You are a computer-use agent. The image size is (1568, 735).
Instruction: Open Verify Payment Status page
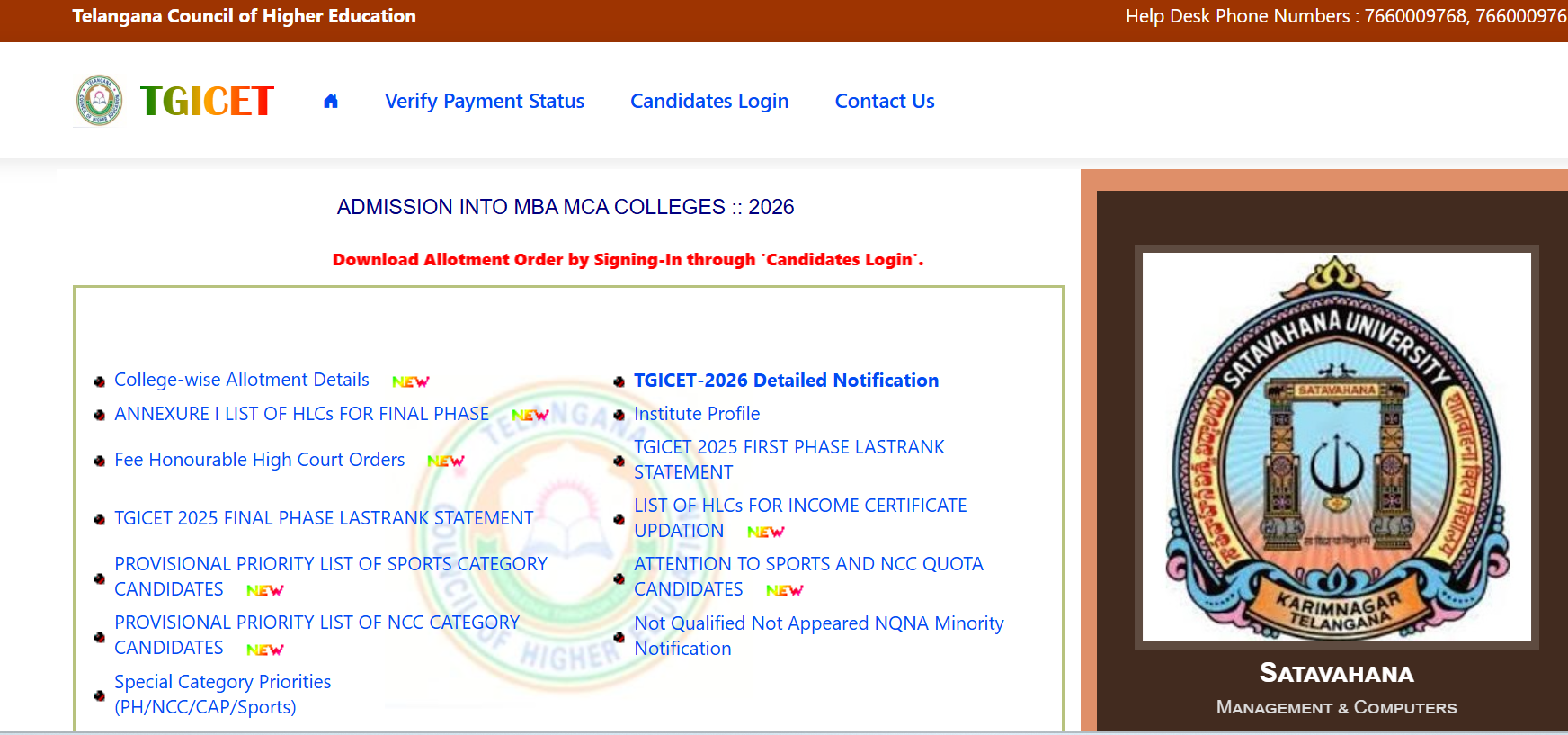point(485,101)
